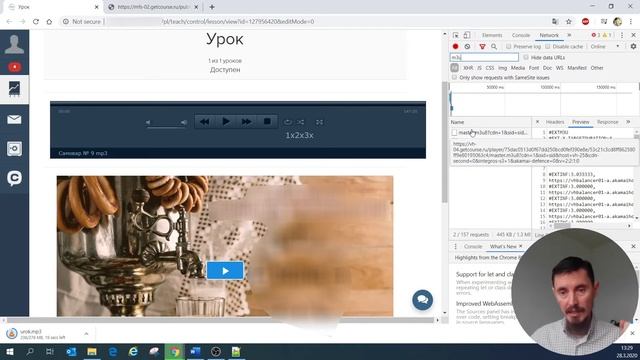Open Network settings gear
Viewport: 640px width, 360px height.
coord(633,47)
